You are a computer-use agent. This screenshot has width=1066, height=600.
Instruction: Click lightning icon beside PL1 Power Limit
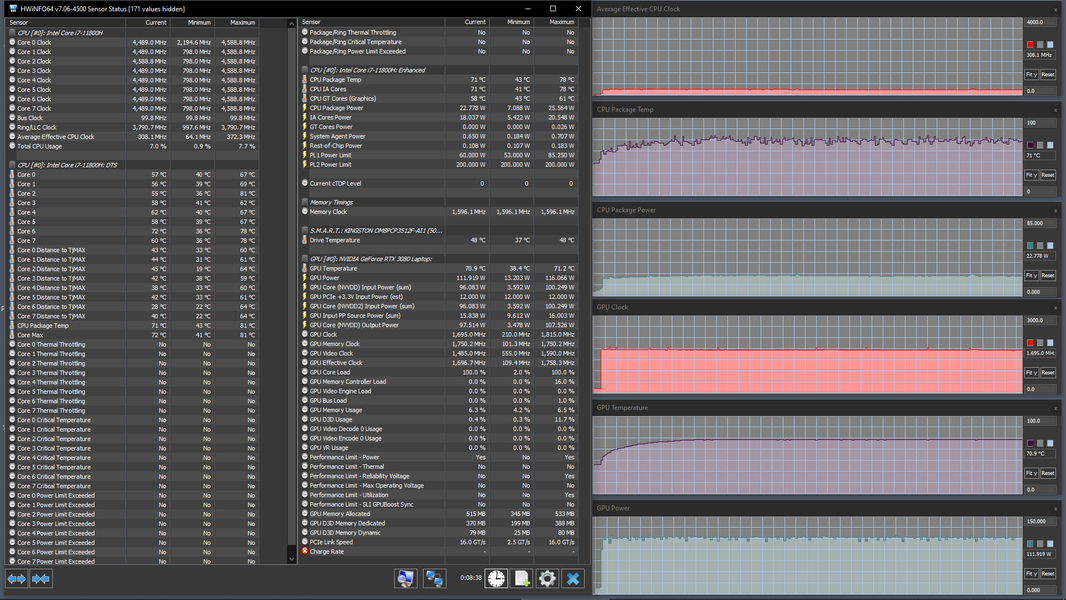(305, 155)
